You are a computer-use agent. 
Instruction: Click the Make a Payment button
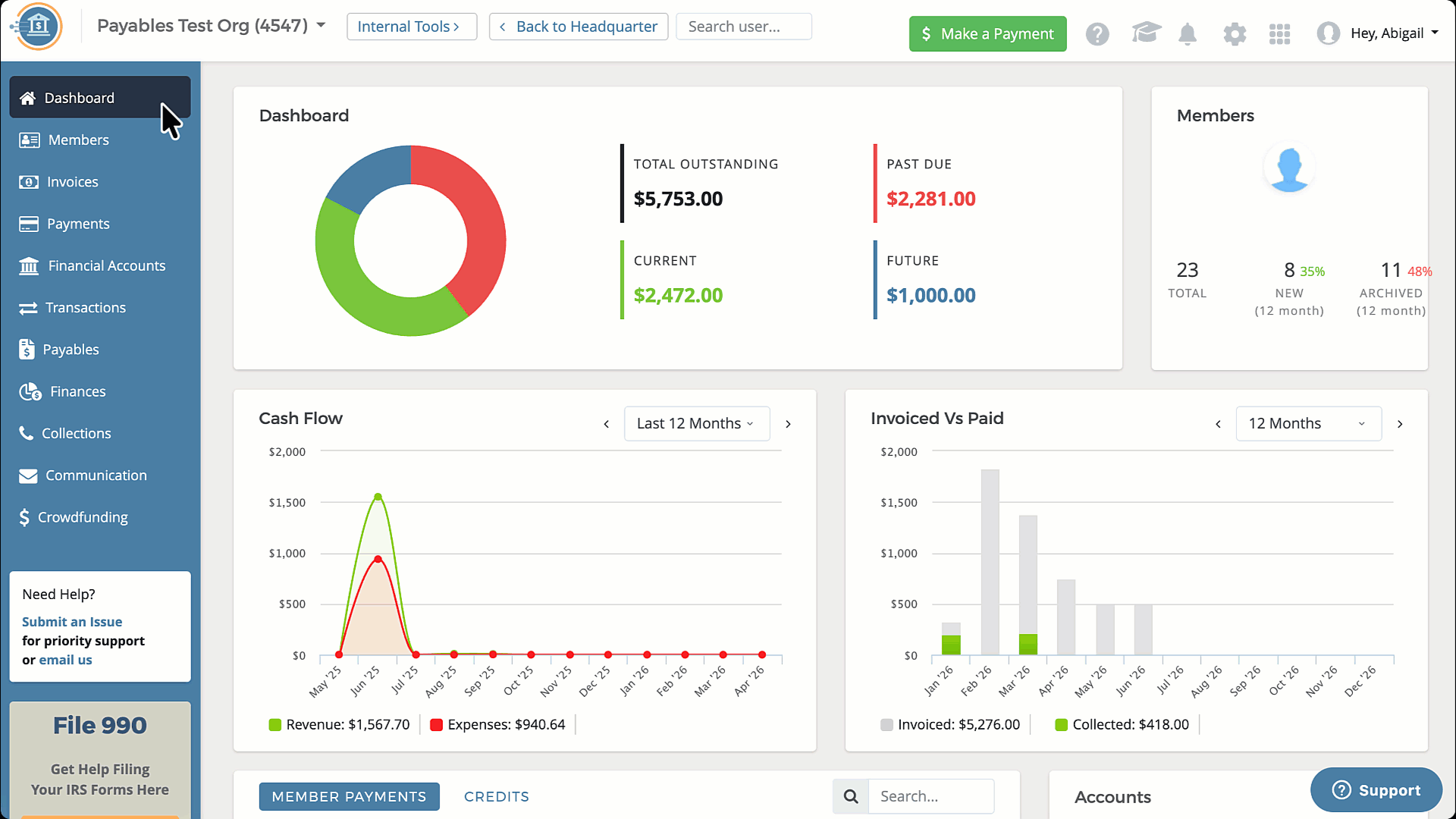987,34
